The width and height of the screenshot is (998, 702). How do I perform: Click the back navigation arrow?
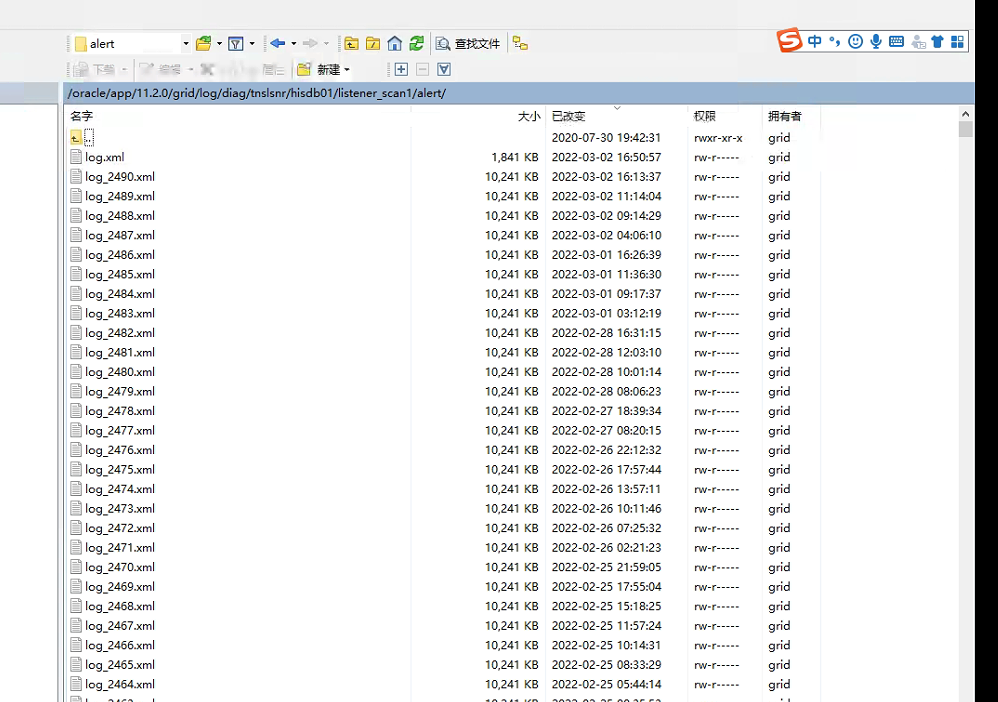point(277,43)
